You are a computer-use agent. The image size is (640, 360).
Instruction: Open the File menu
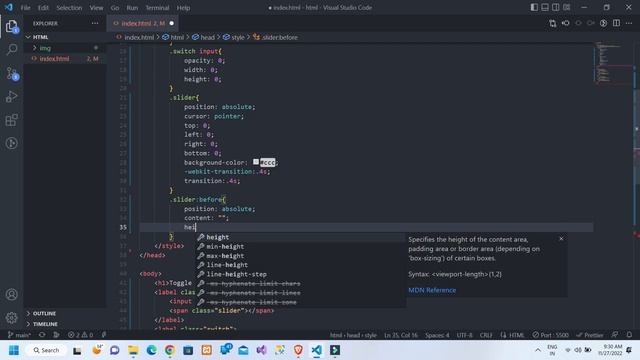coord(25,7)
